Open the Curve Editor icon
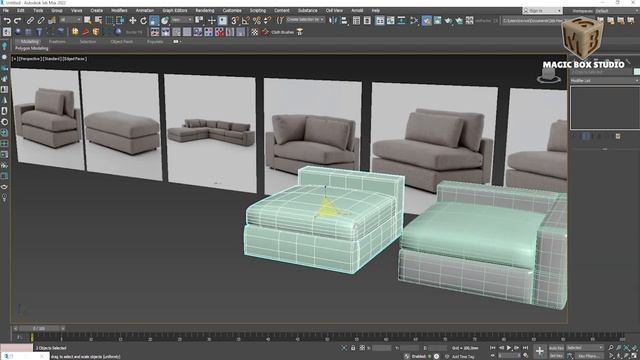This screenshot has width=640, height=360. coord(391,20)
